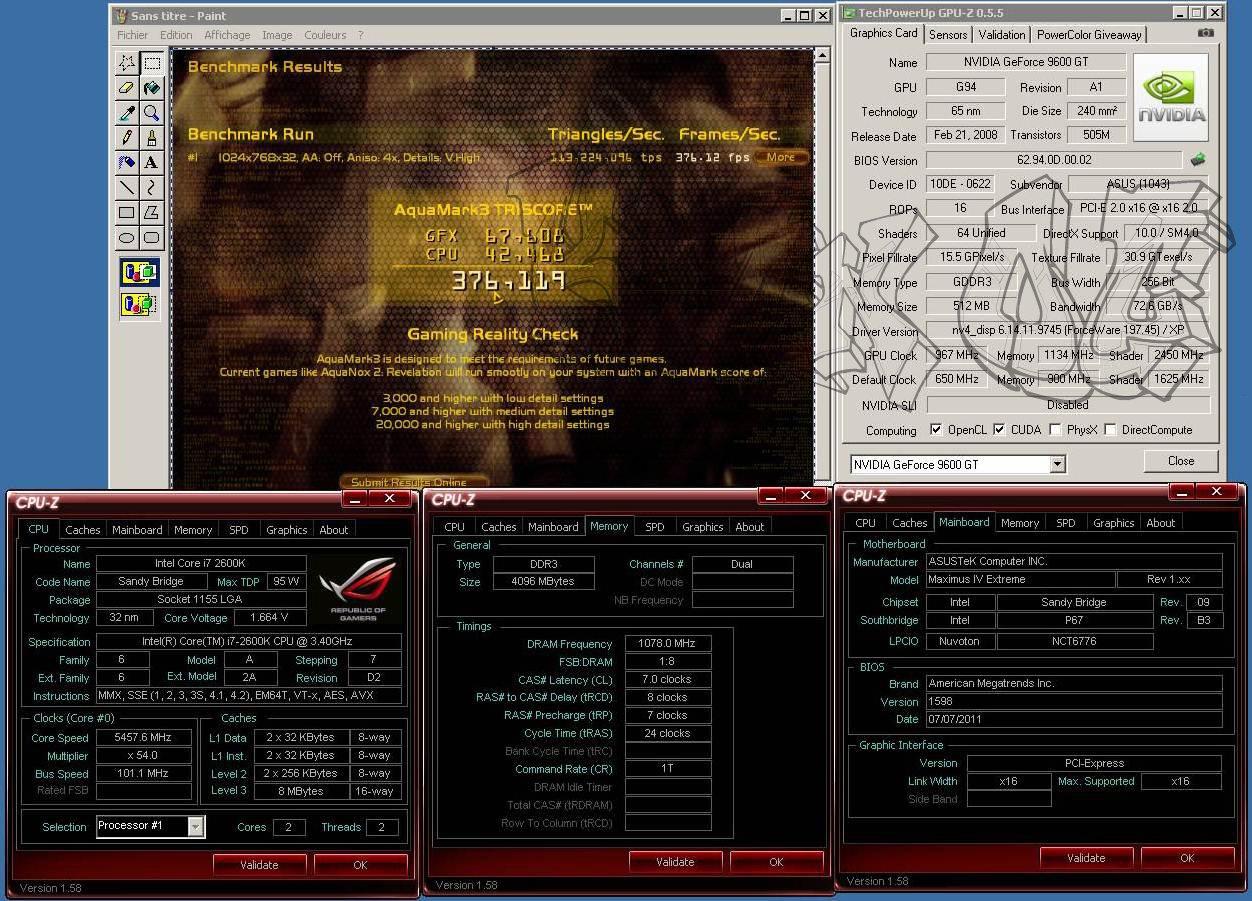Pick the Eraser tool in Paint
Image resolution: width=1252 pixels, height=901 pixels.
(127, 87)
